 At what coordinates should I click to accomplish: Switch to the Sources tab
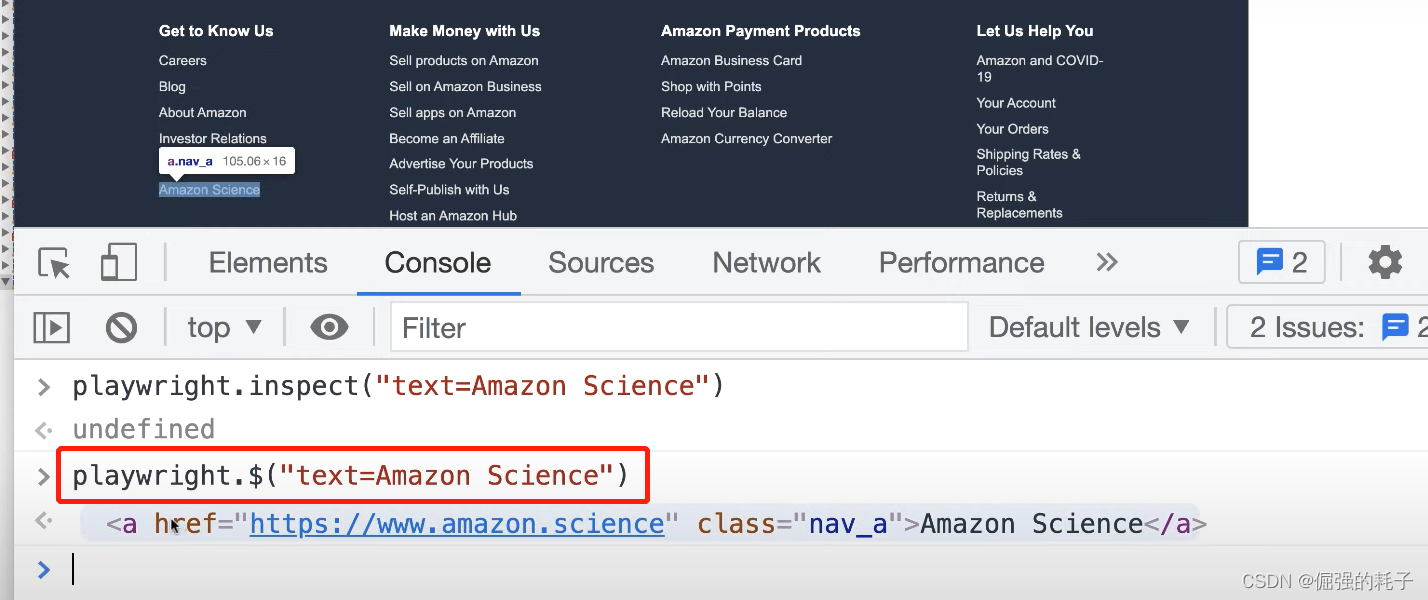click(x=601, y=263)
